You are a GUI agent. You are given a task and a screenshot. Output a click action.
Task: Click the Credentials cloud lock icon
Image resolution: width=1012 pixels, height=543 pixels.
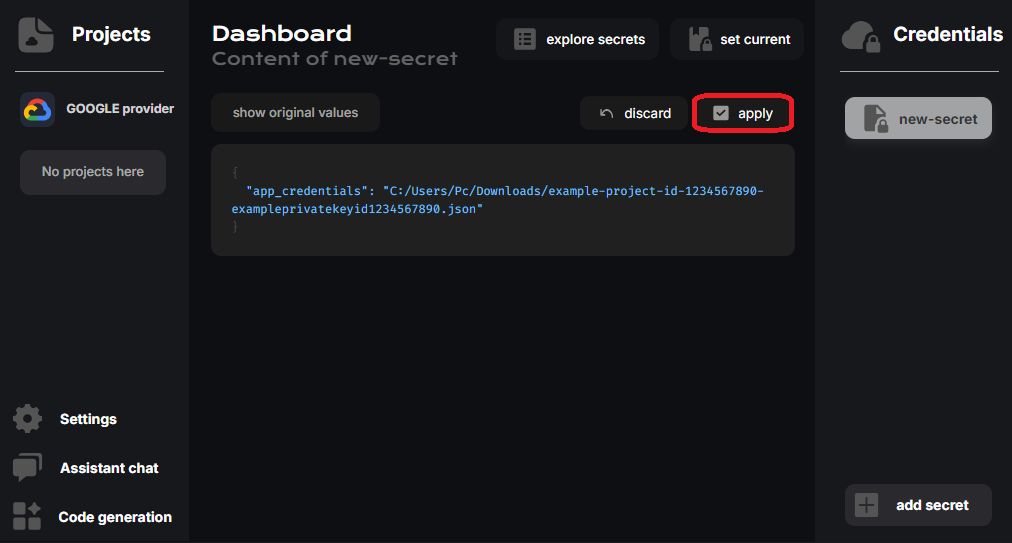tap(861, 36)
